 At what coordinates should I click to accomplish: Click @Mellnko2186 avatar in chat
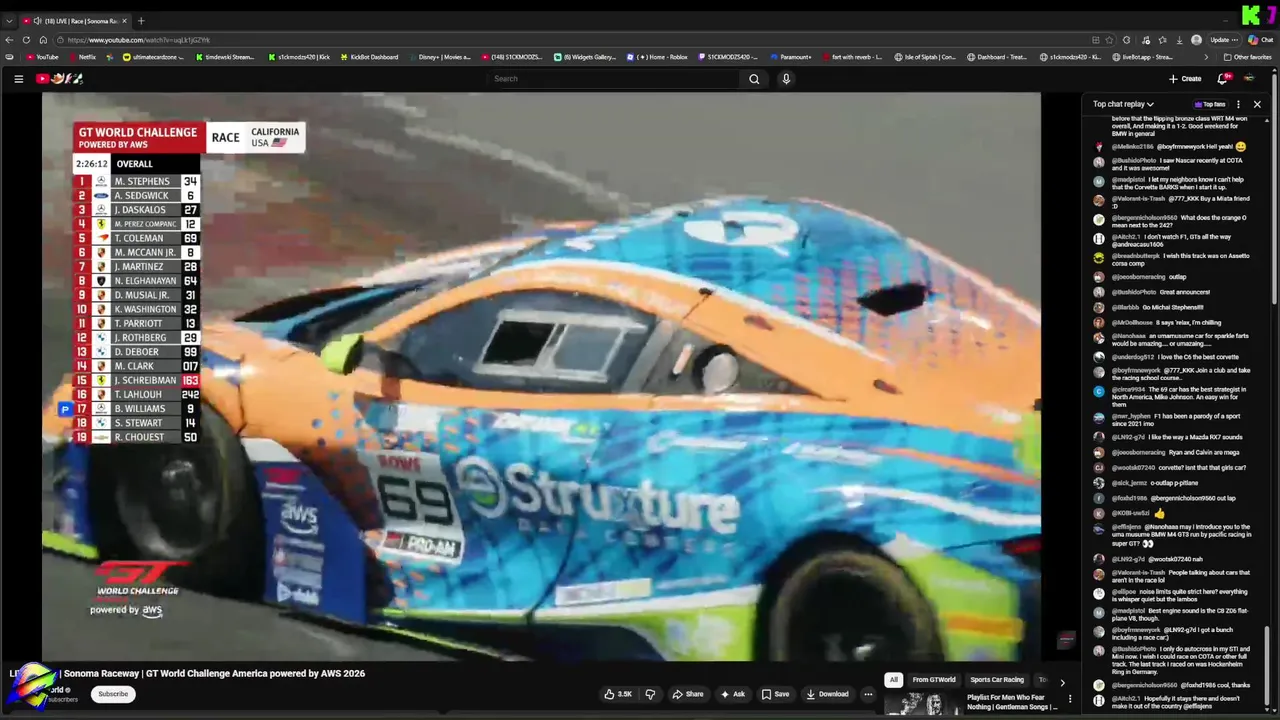tap(1099, 147)
